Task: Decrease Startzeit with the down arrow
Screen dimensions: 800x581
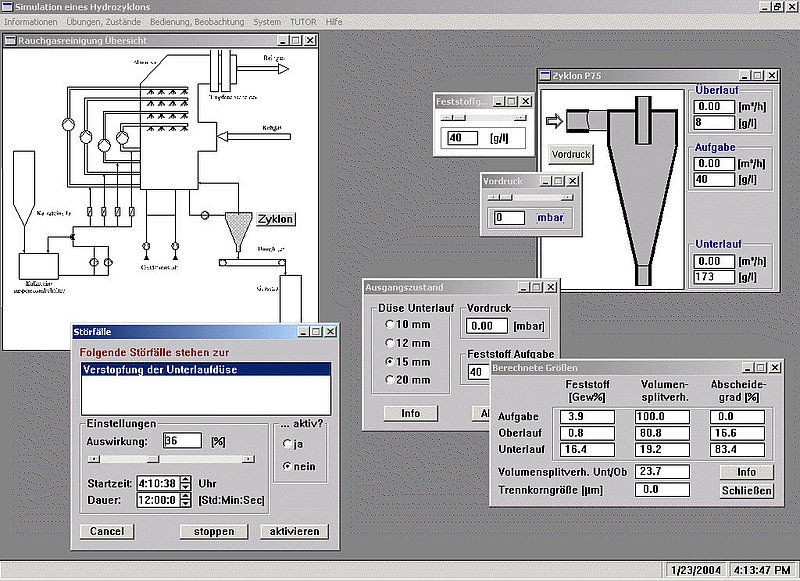Action: pos(186,487)
